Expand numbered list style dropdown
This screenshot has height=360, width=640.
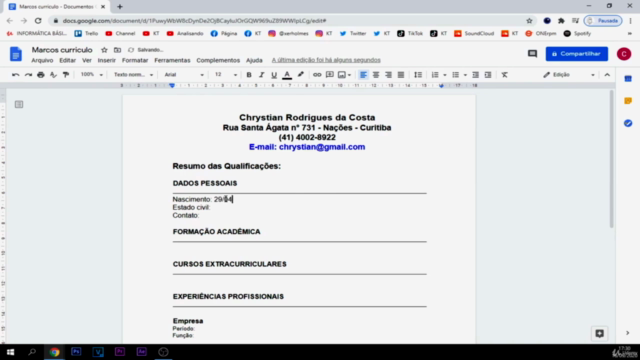[x=445, y=75]
